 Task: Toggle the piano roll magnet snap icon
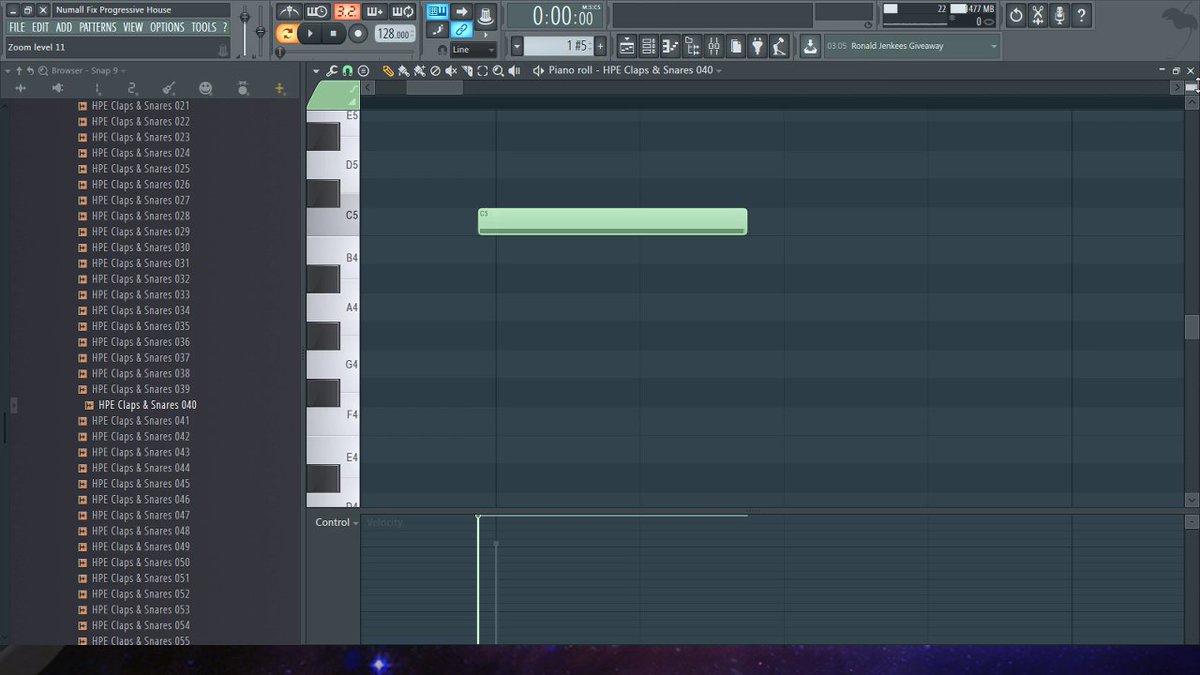(x=347, y=71)
